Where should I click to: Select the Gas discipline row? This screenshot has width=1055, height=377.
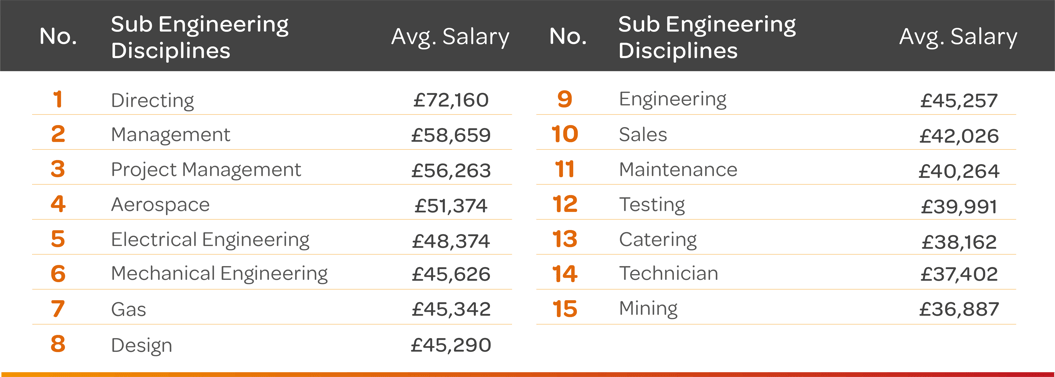coord(272,310)
